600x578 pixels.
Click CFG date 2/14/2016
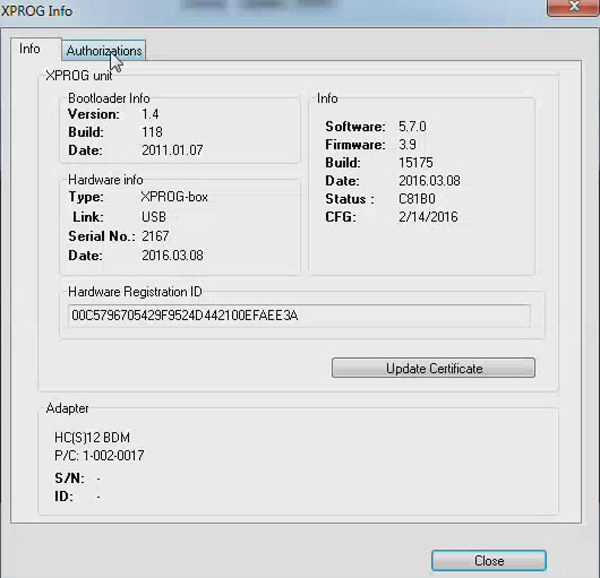point(428,217)
